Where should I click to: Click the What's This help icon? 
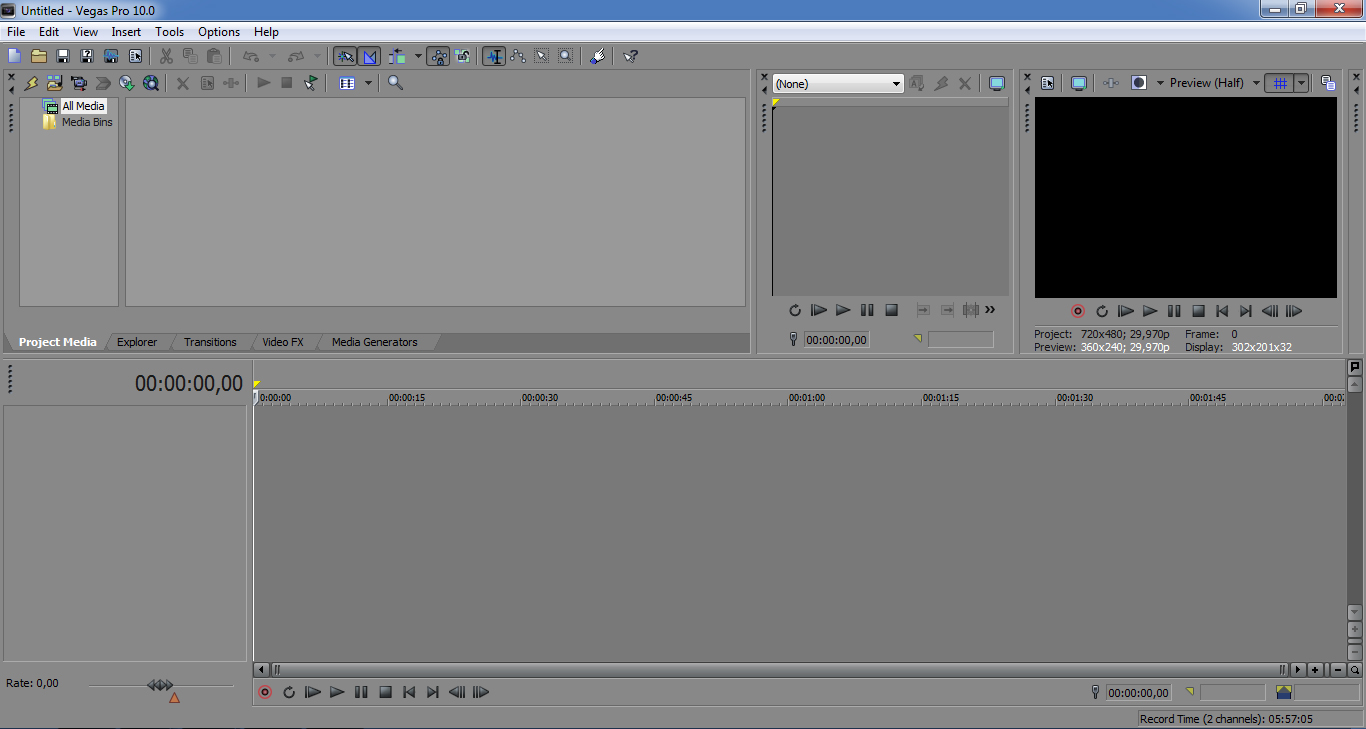tap(631, 57)
